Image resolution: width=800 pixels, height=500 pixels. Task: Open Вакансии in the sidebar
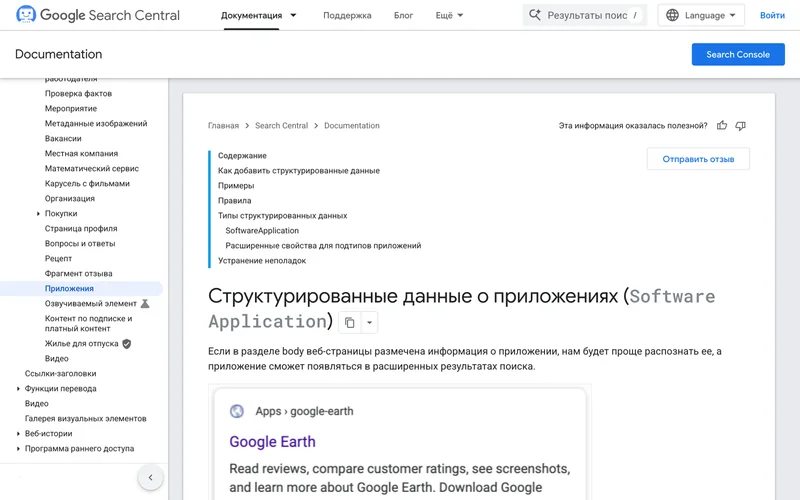[x=63, y=139]
